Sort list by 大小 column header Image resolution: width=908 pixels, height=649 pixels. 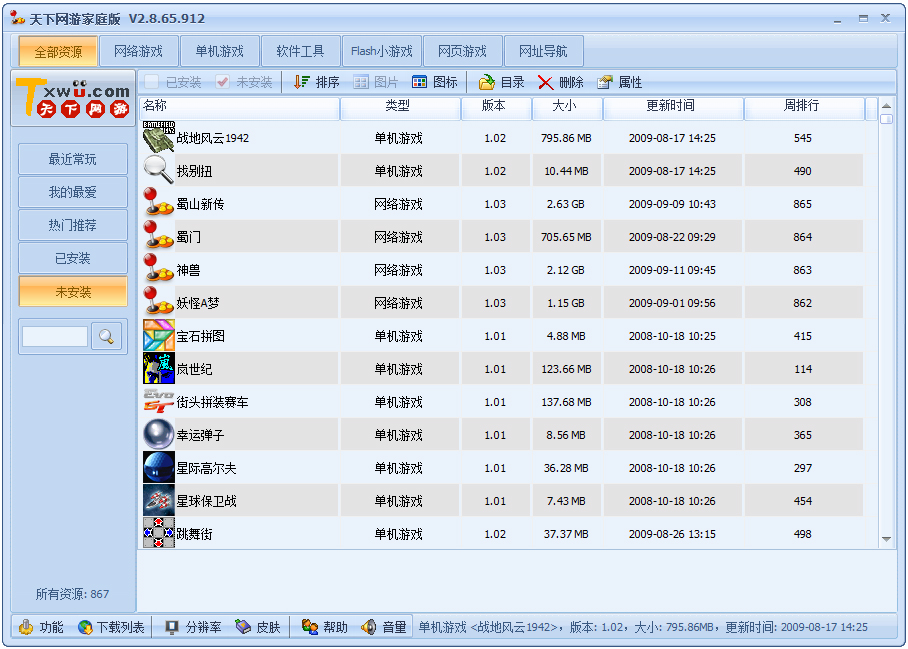pyautogui.click(x=563, y=106)
